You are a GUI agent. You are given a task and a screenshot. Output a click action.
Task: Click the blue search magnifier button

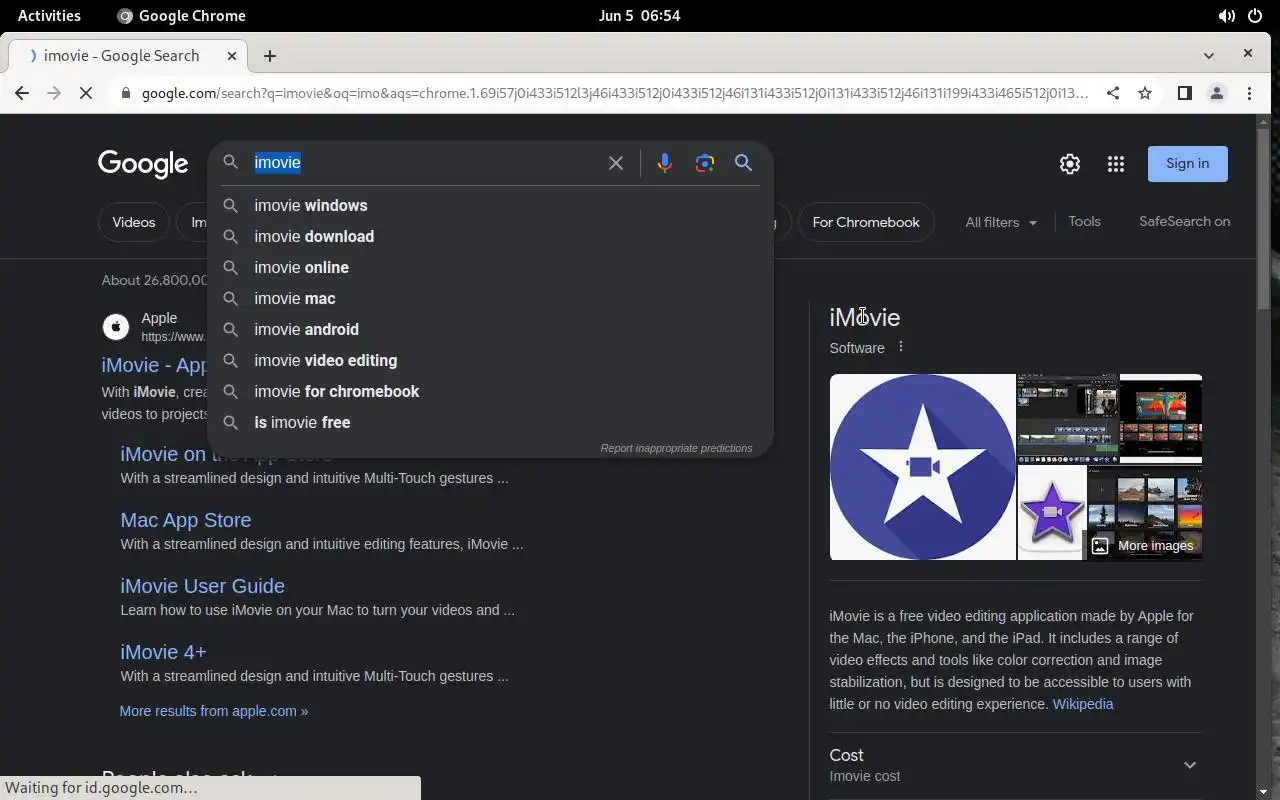743,163
